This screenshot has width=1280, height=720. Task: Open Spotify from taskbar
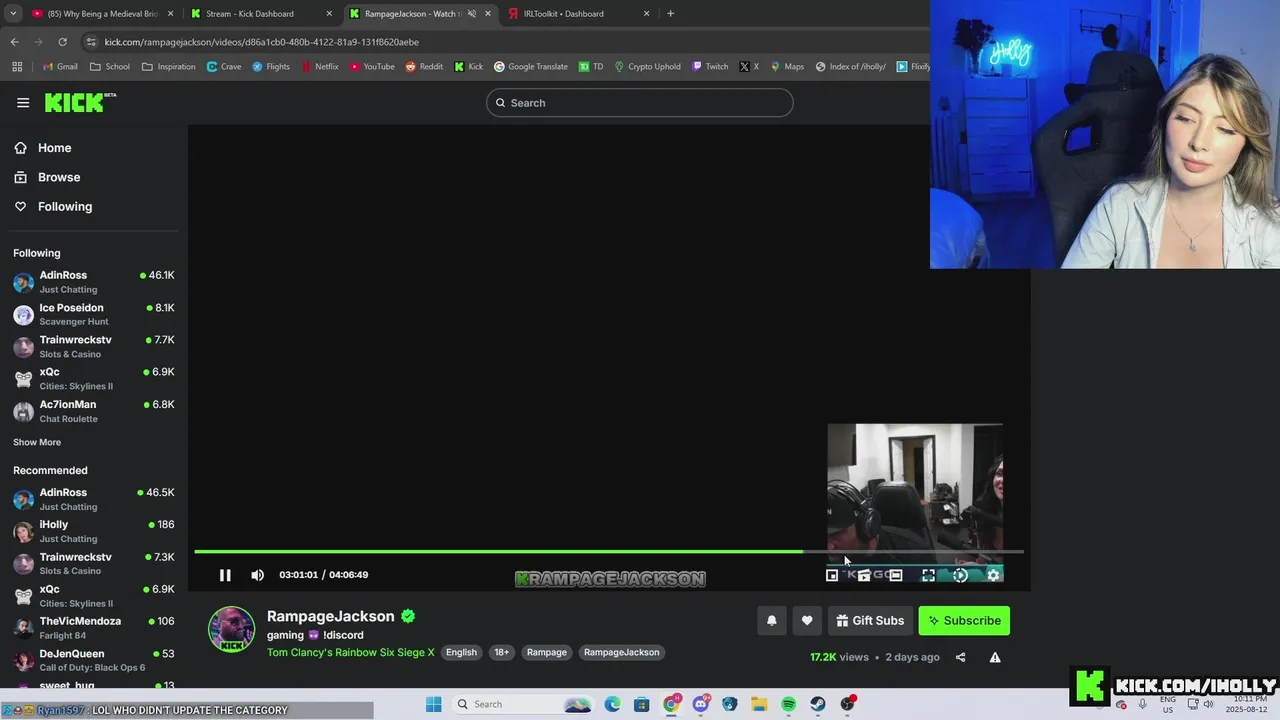click(x=788, y=704)
